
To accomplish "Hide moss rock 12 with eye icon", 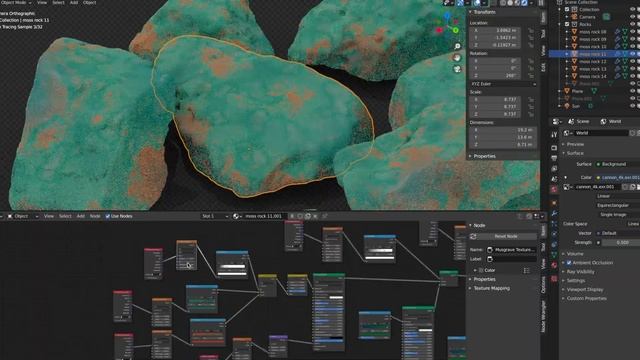I will (633, 62).
